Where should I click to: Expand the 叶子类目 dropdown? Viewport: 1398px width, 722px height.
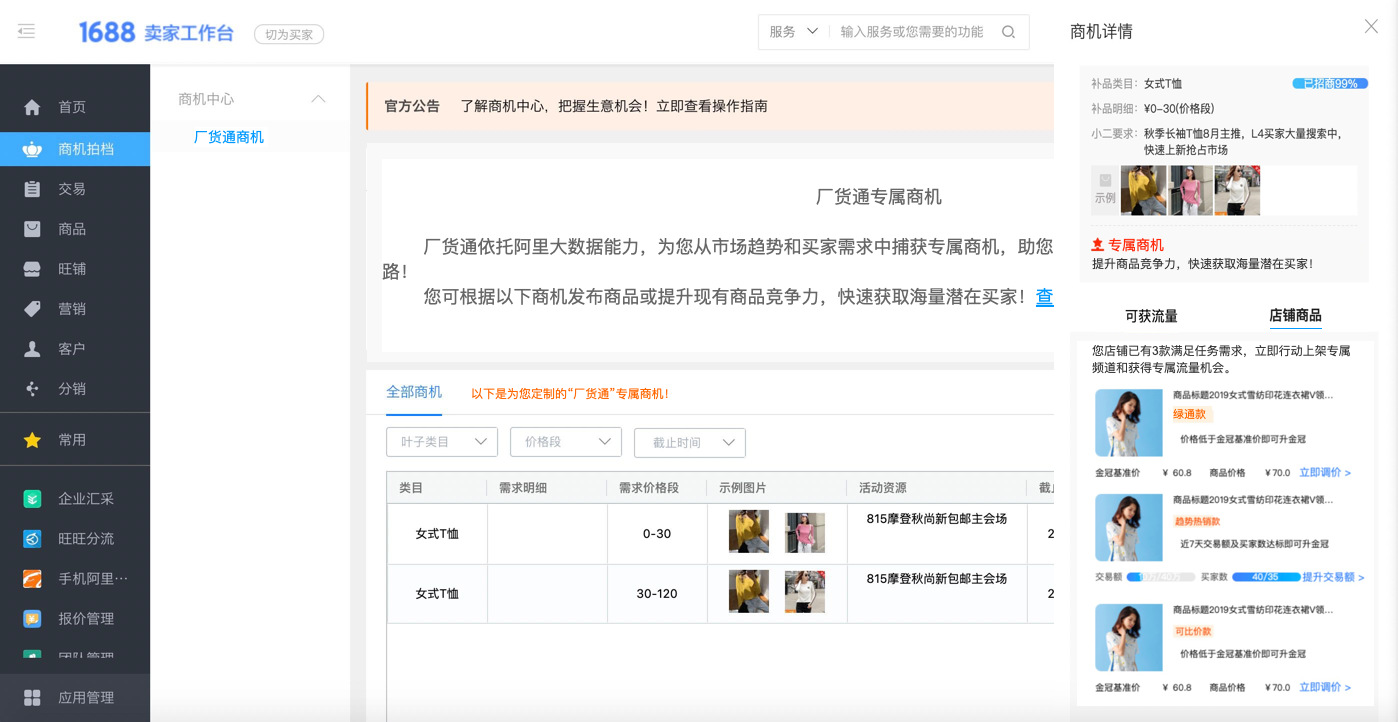(442, 442)
